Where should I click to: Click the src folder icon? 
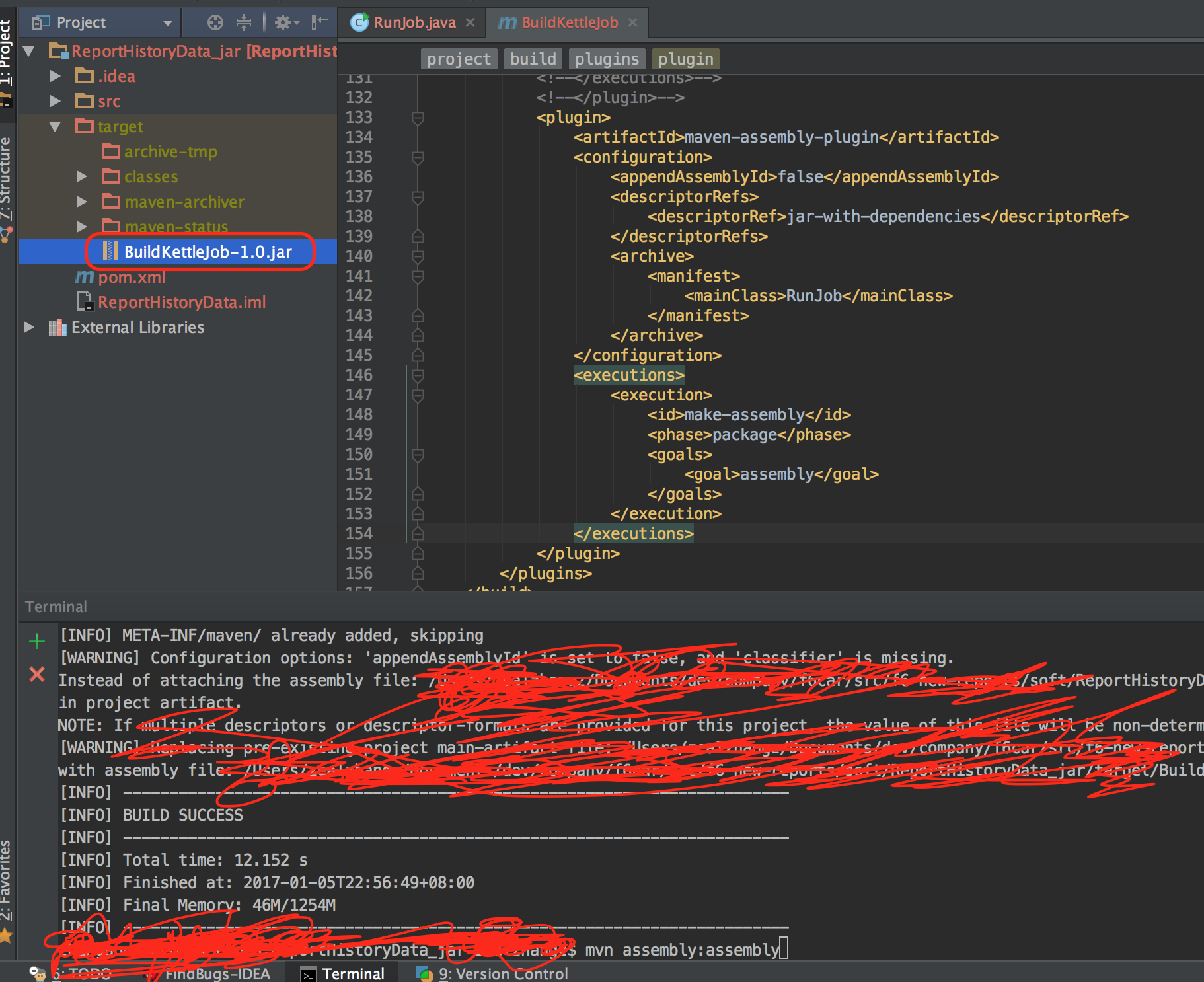(85, 100)
